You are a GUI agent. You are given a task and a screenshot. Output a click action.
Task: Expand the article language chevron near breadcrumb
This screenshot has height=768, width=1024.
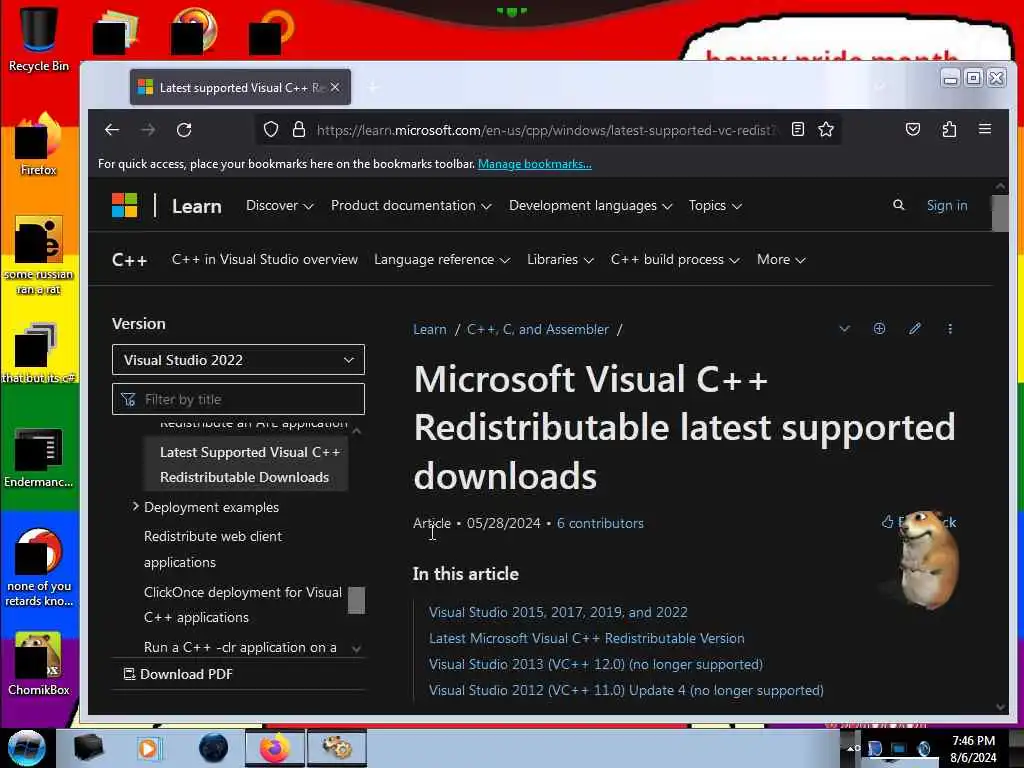(844, 328)
